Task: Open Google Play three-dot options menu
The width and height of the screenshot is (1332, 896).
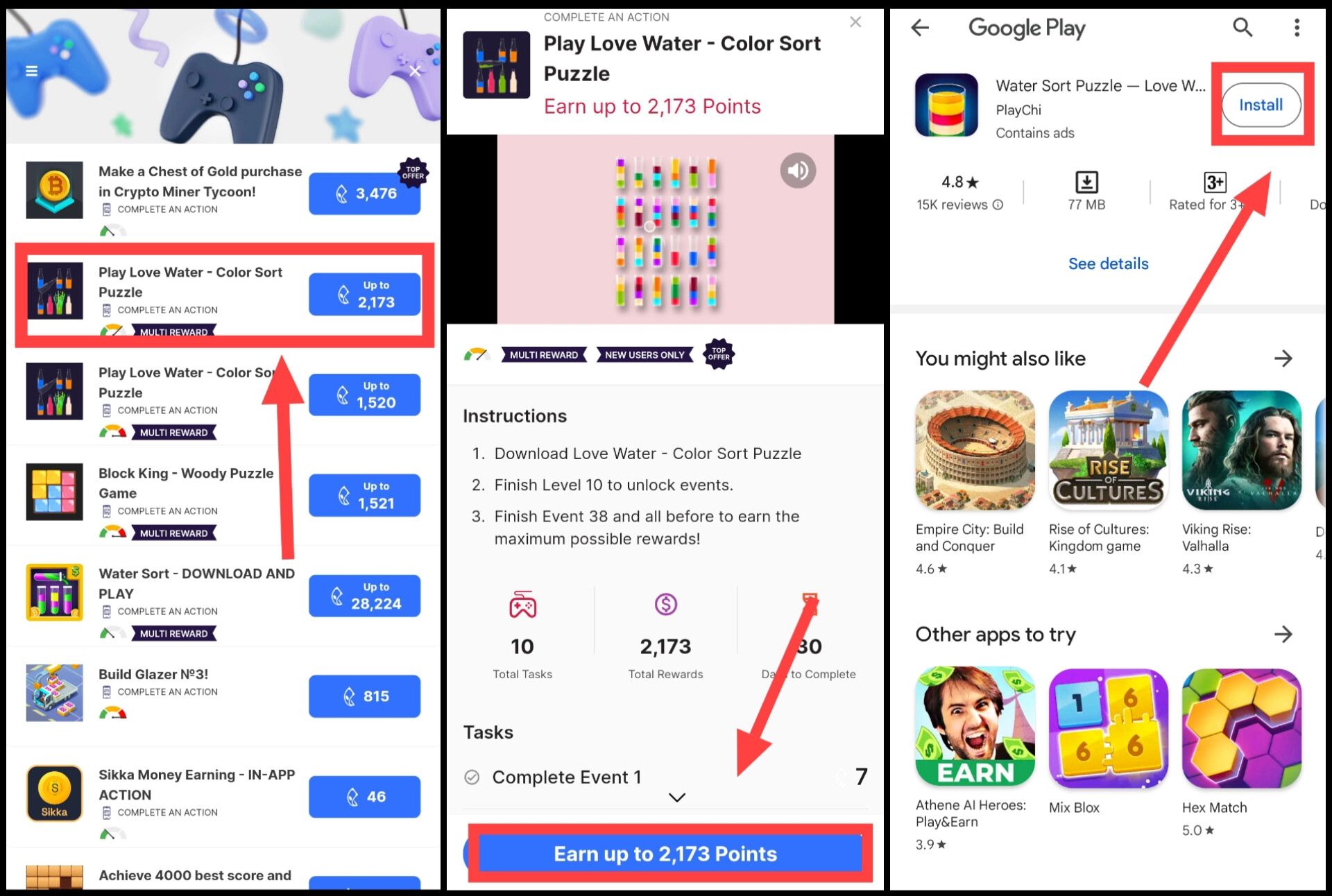Action: 1297,28
